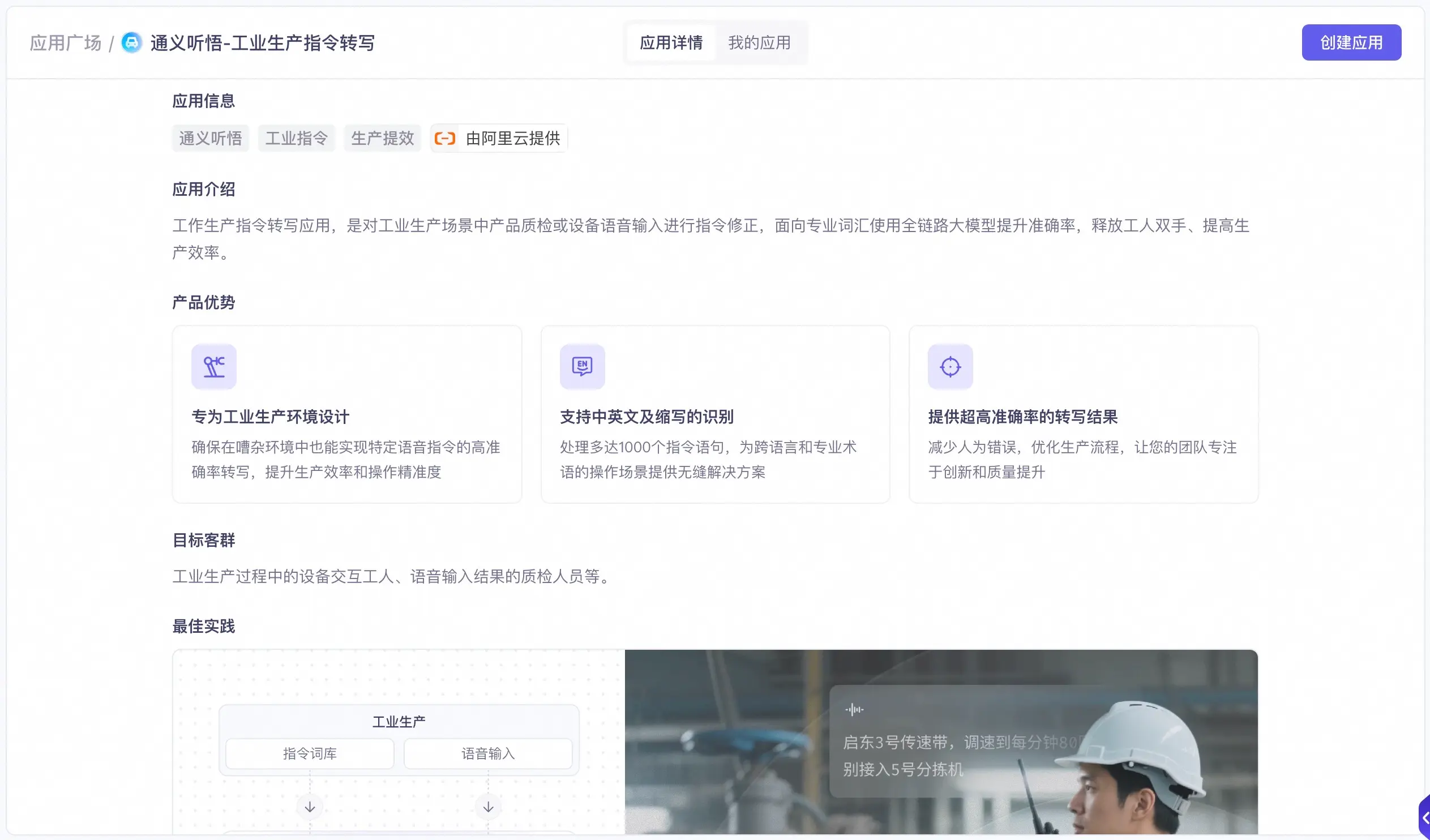Open the 提供超高准确率的转写结果 card
Screen dimensions: 1430x840
(x=1084, y=414)
